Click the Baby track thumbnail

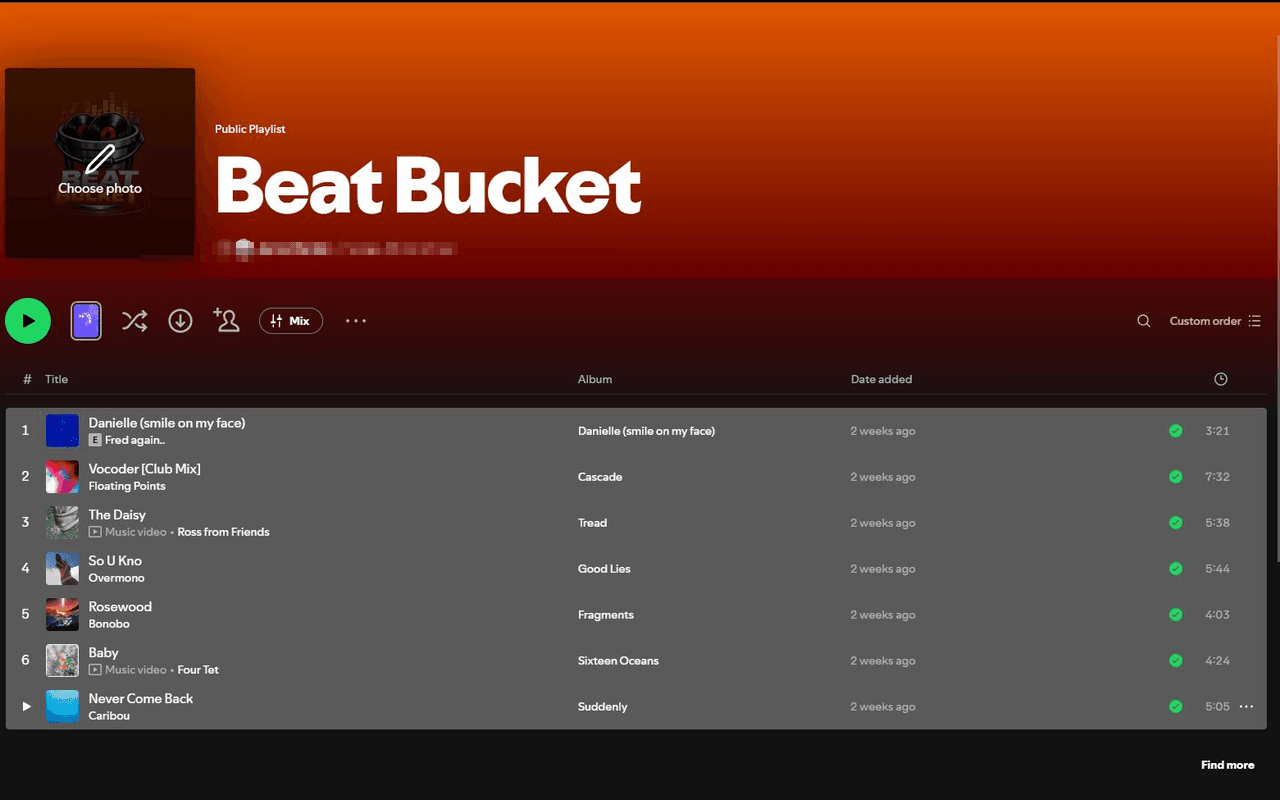[x=62, y=661]
